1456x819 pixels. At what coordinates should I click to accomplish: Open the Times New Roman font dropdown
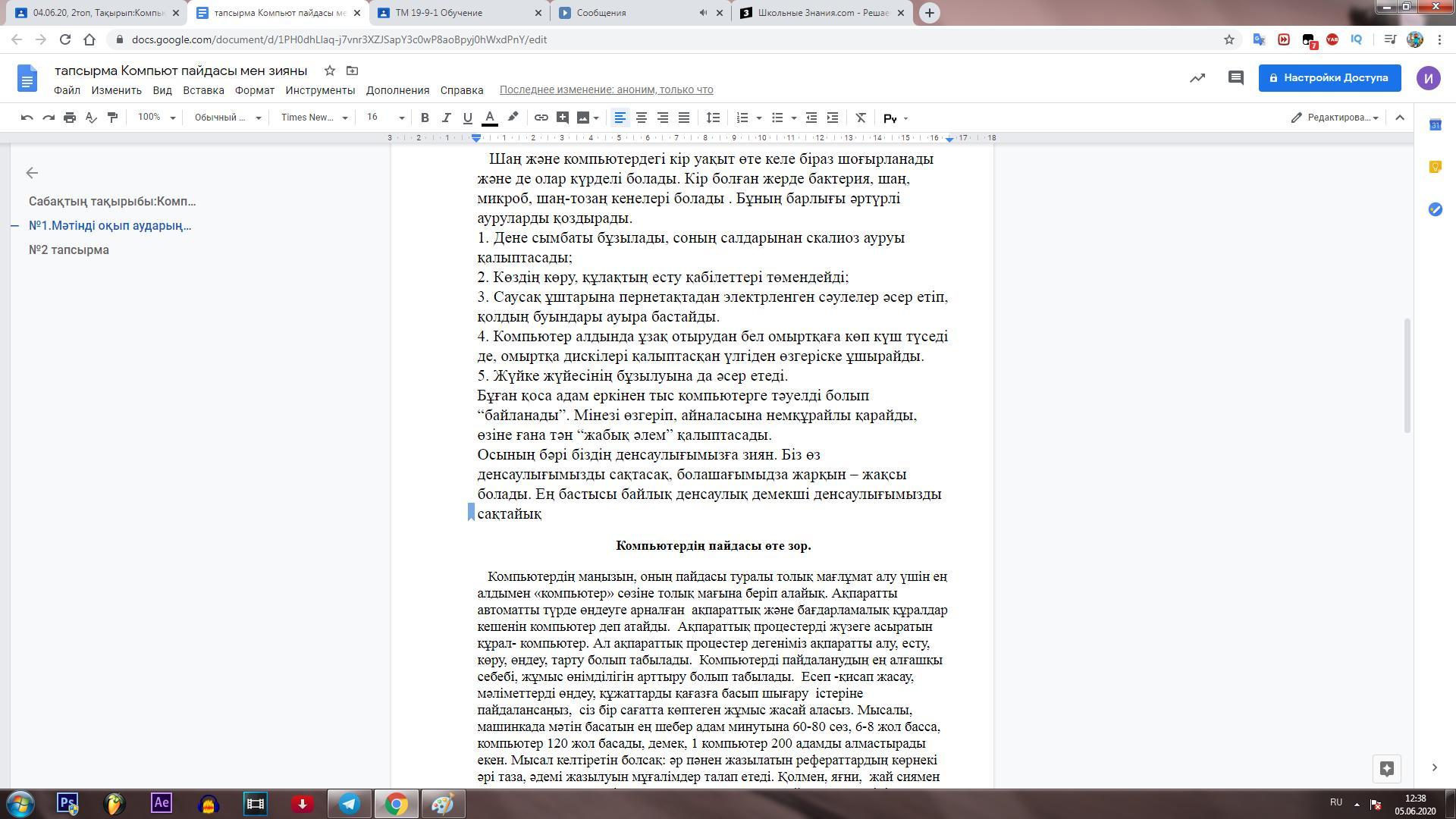(314, 118)
